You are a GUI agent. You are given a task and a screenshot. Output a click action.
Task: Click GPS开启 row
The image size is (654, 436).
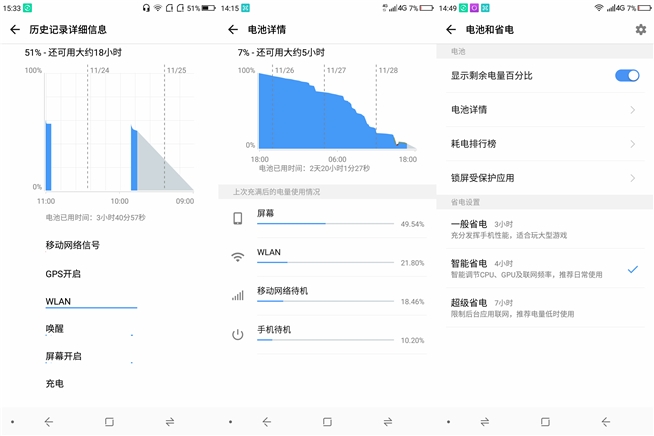[63, 274]
